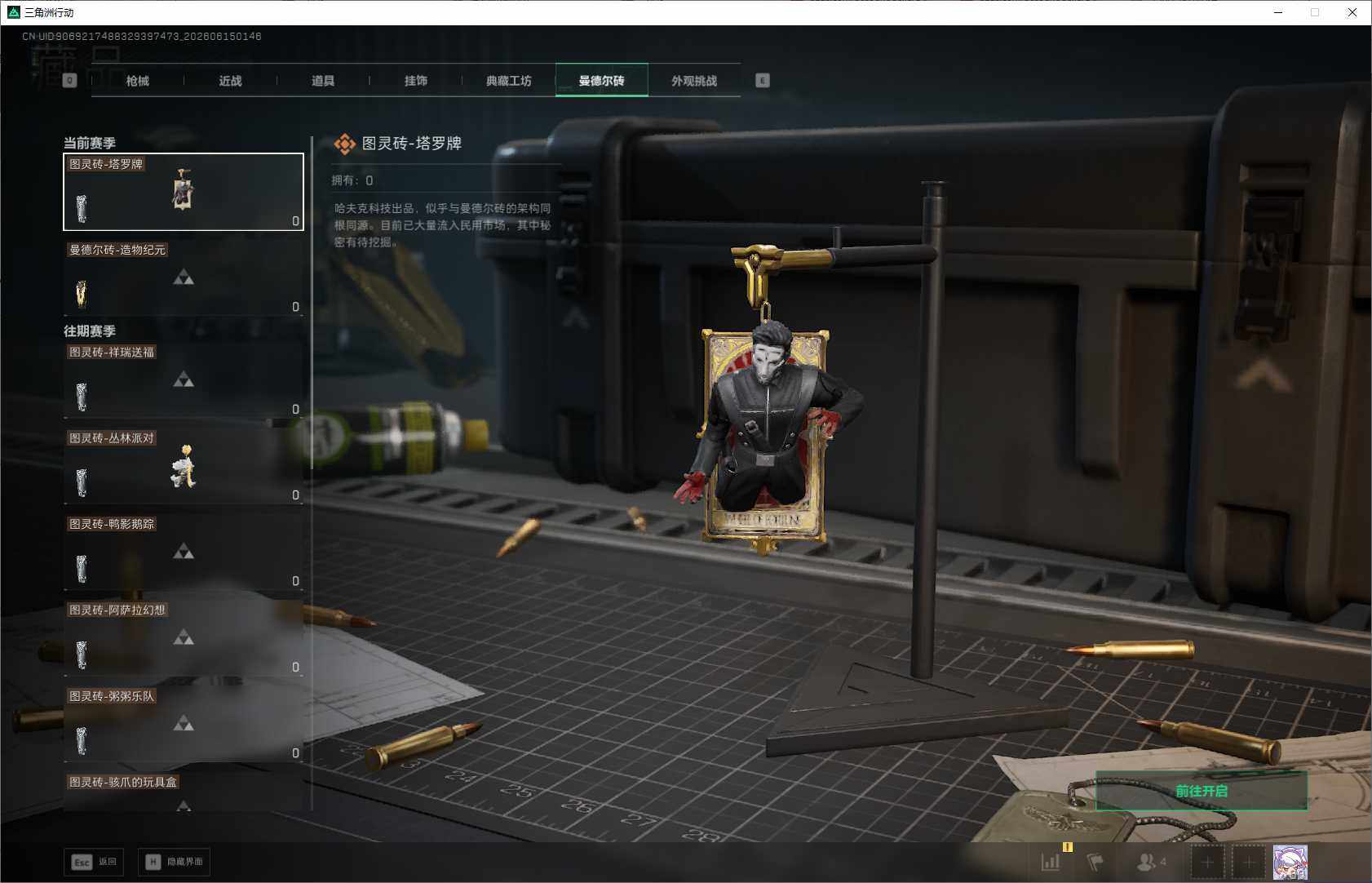
Task: Open the statistics bar-chart icon
Action: pos(1051,862)
